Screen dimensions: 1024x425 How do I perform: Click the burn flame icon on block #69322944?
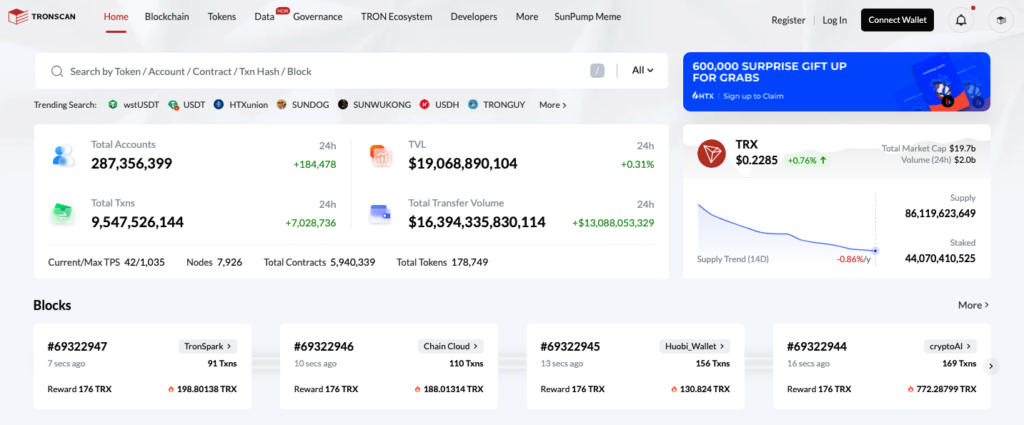pyautogui.click(x=910, y=389)
